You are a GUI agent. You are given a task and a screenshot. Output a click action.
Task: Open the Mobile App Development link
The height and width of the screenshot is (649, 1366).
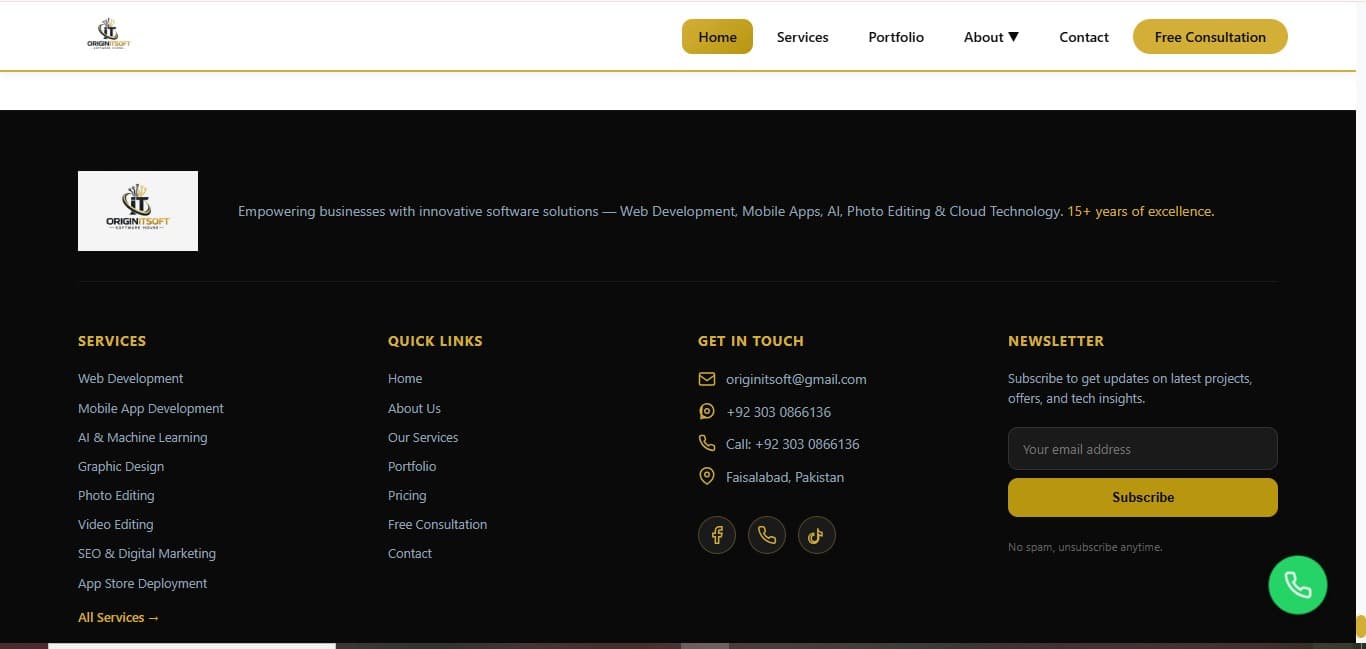pos(151,408)
